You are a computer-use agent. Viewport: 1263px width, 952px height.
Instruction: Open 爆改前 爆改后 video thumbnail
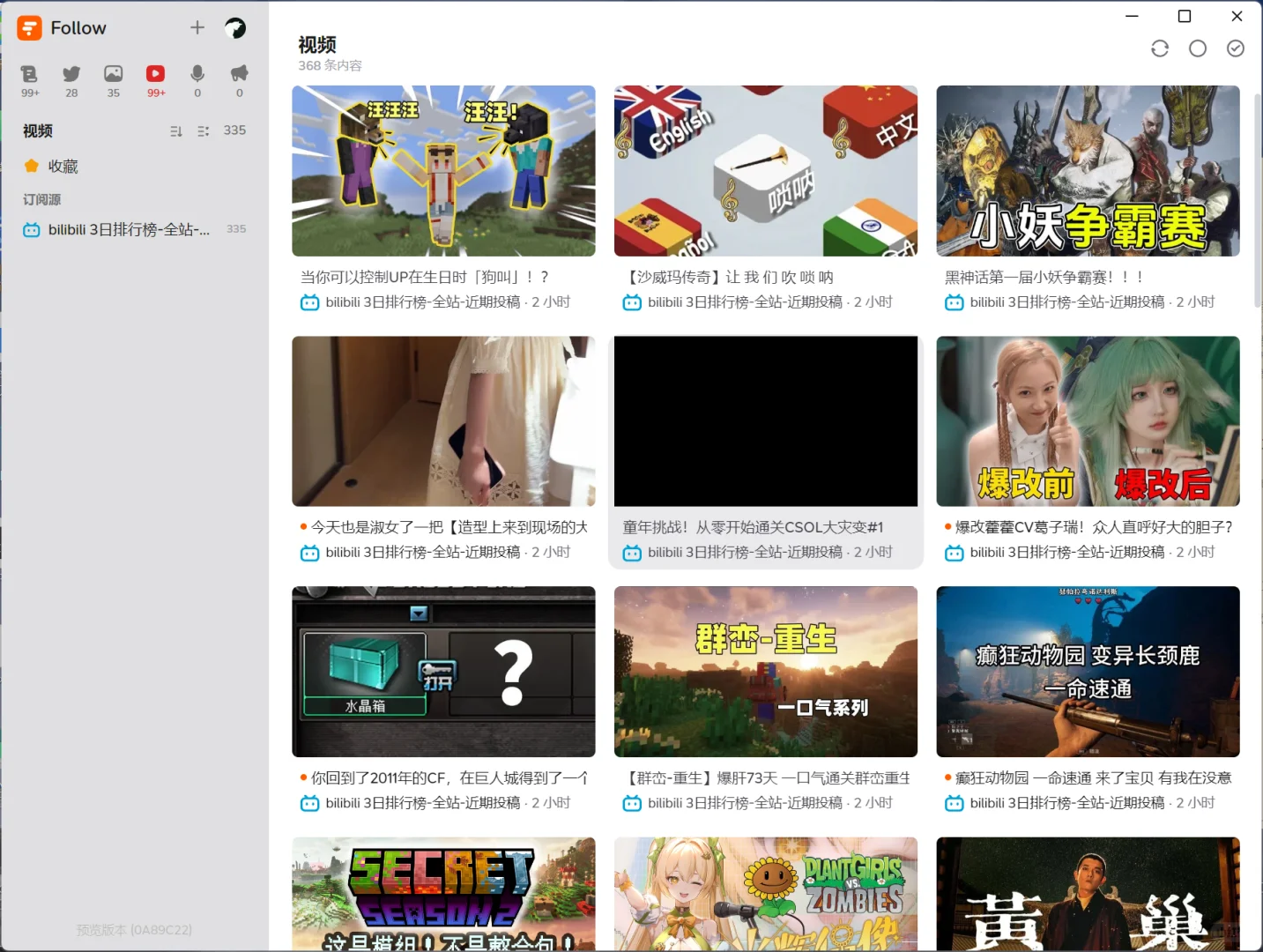[1088, 421]
